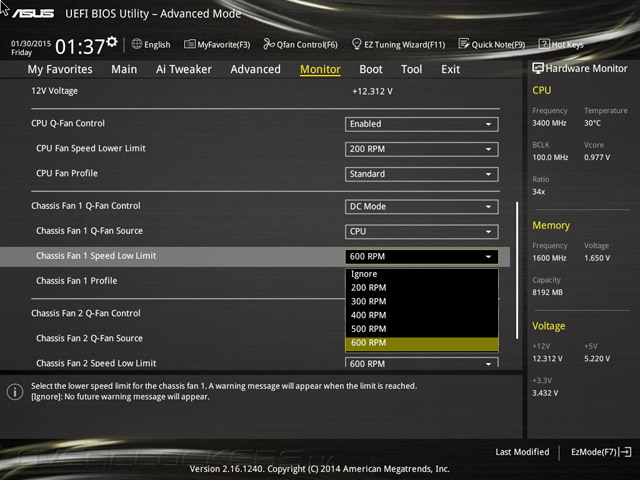This screenshot has height=480, width=640.
Task: Choose 200 RPM in the open list
Action: (422, 288)
